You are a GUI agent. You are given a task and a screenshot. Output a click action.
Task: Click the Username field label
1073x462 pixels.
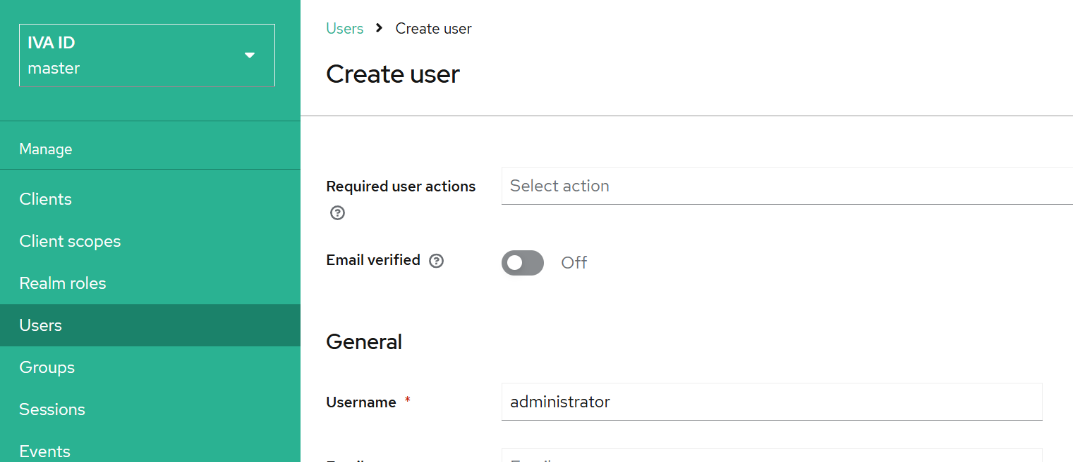(x=361, y=402)
